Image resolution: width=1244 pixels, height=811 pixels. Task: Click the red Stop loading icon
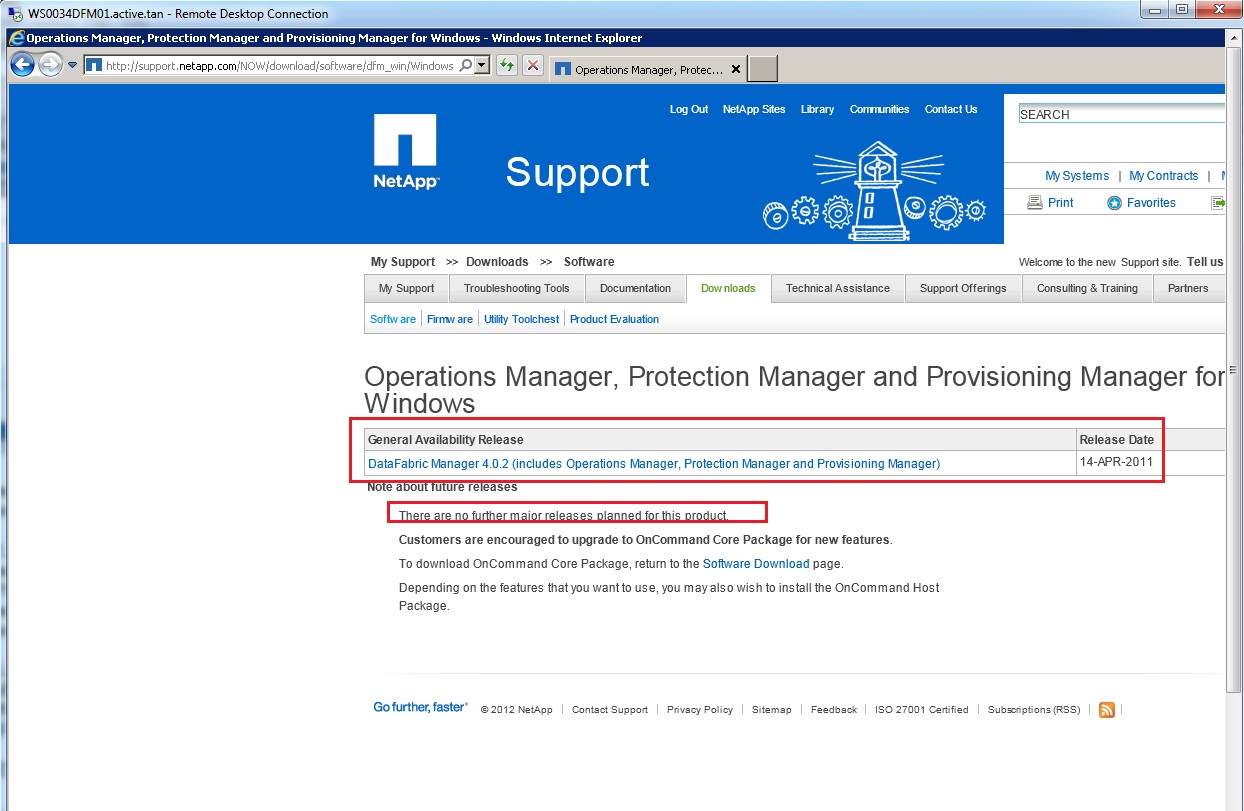(x=533, y=66)
